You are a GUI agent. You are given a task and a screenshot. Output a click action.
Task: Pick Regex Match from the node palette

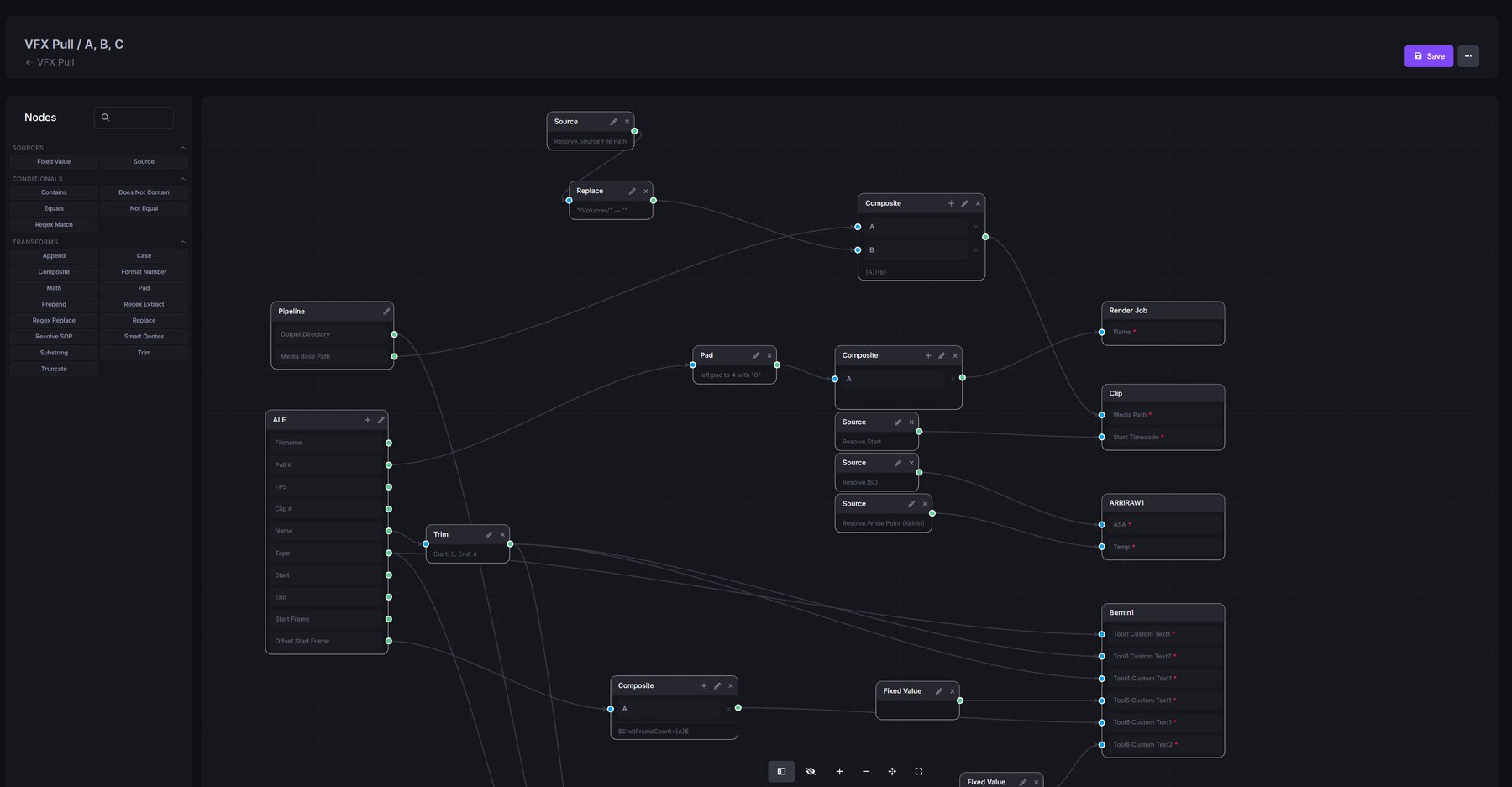pyautogui.click(x=54, y=225)
